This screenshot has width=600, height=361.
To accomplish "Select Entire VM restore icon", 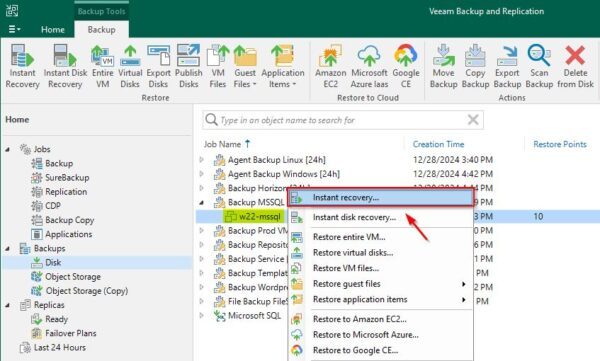I will point(103,66).
